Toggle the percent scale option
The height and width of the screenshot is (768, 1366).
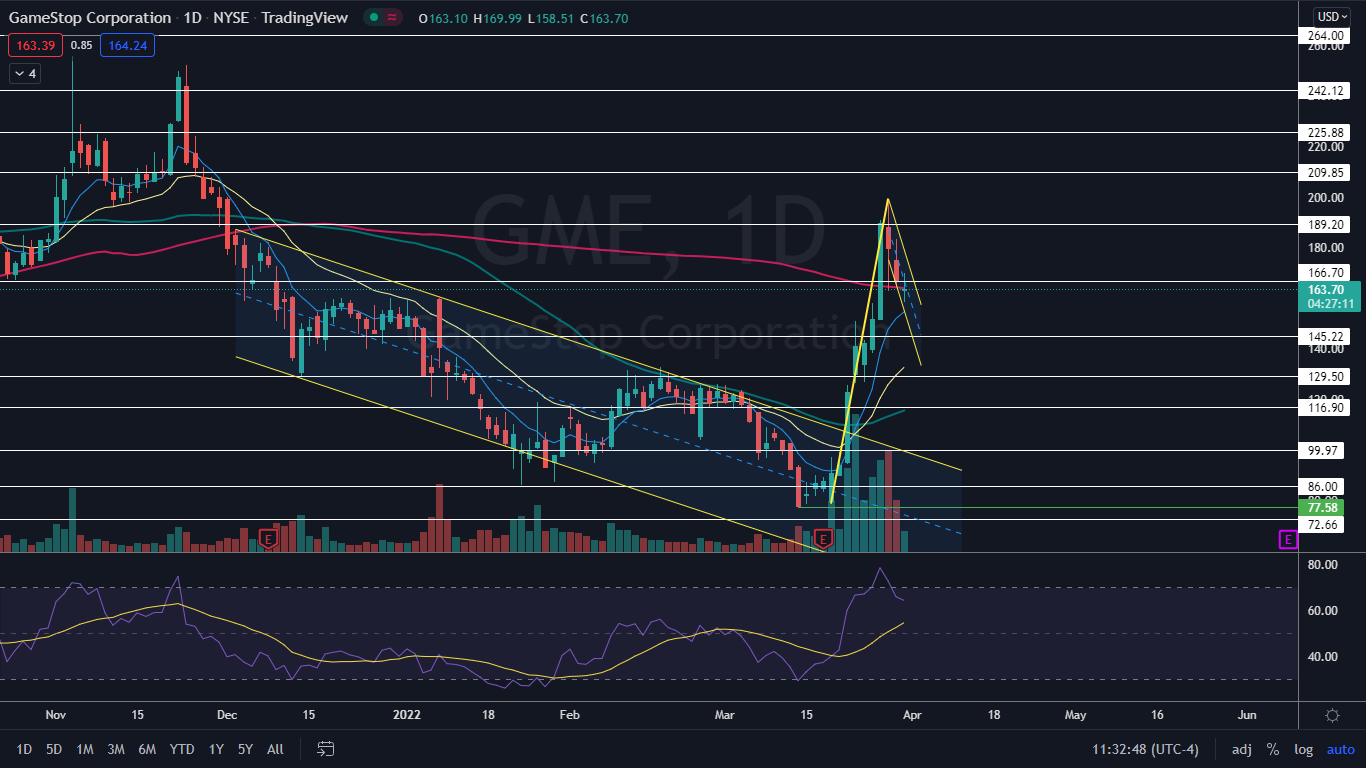coord(1273,748)
